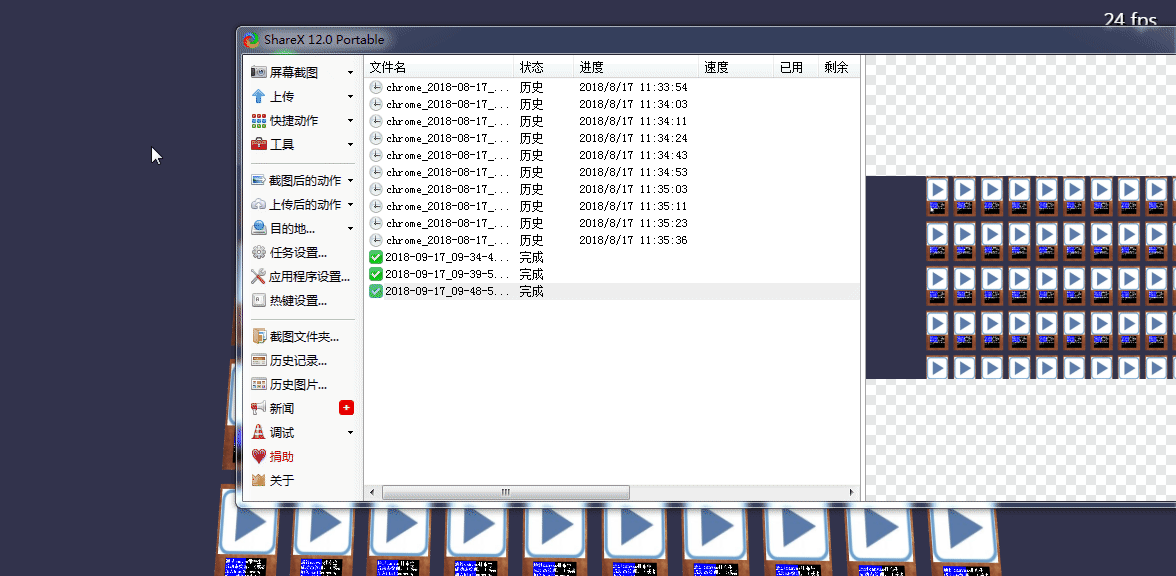The image size is (1176, 576).
Task: Open the 截图文件夹 folder
Action: [x=302, y=337]
